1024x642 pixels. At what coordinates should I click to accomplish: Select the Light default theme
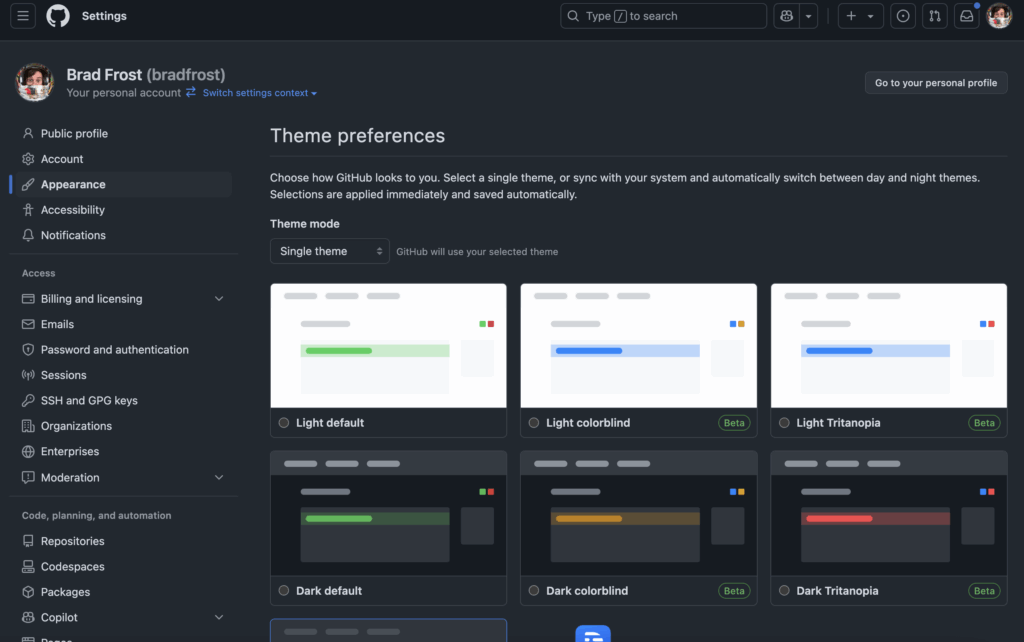(x=282, y=423)
